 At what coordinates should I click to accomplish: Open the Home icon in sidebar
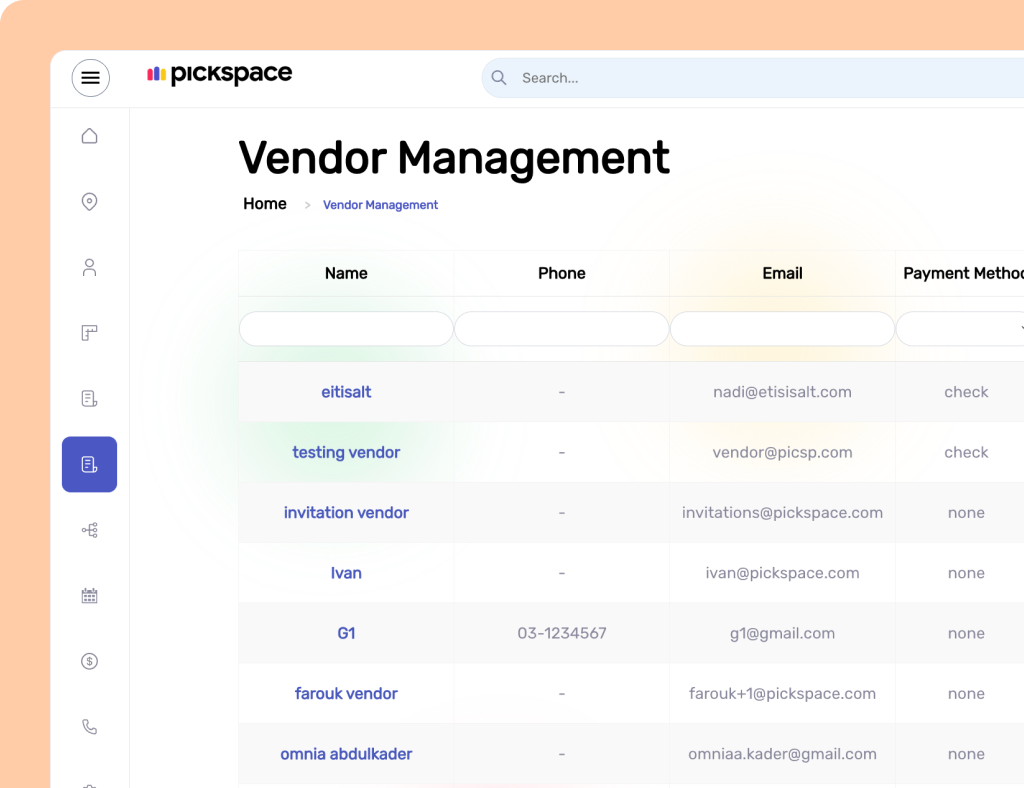tap(89, 136)
